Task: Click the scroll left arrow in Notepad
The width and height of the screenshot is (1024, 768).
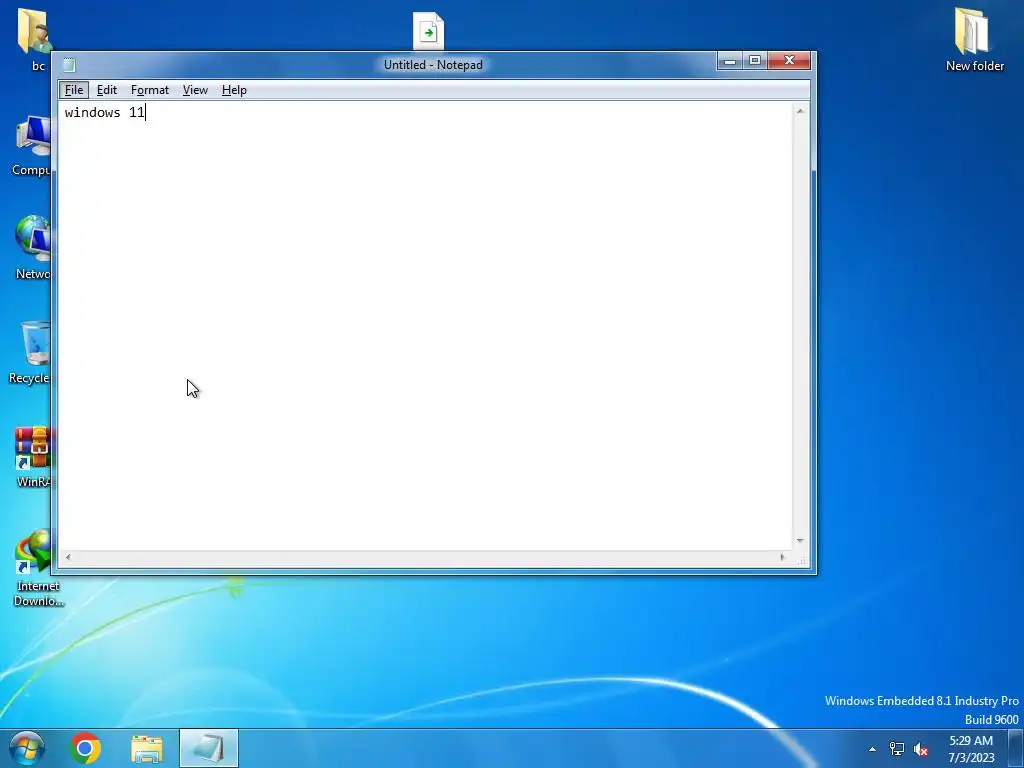Action: click(68, 557)
